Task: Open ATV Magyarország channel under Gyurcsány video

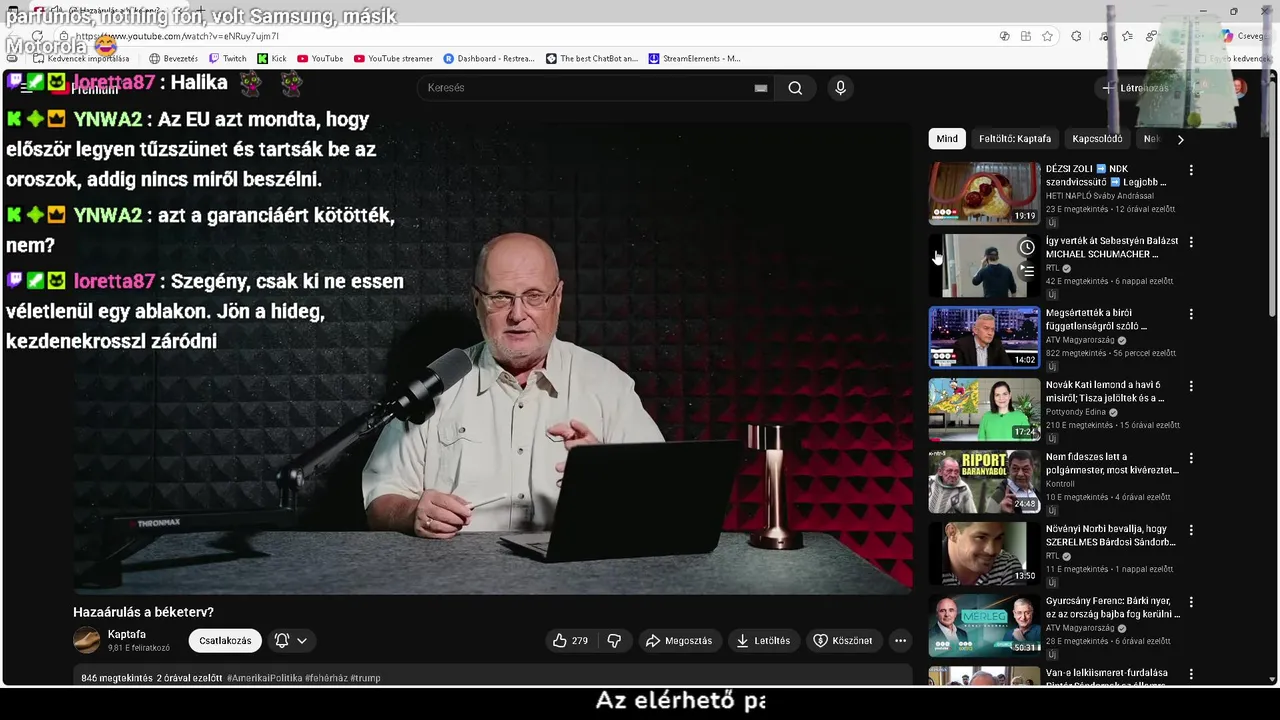Action: pos(1080,628)
